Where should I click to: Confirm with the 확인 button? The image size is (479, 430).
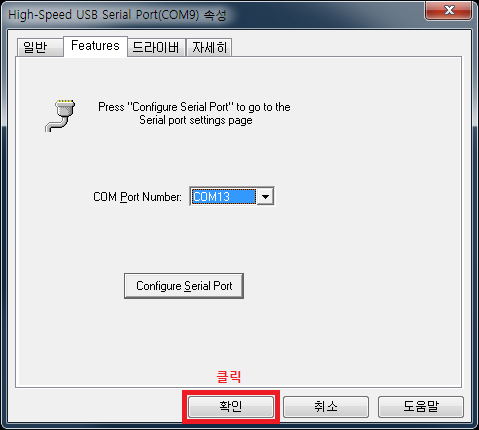(231, 406)
